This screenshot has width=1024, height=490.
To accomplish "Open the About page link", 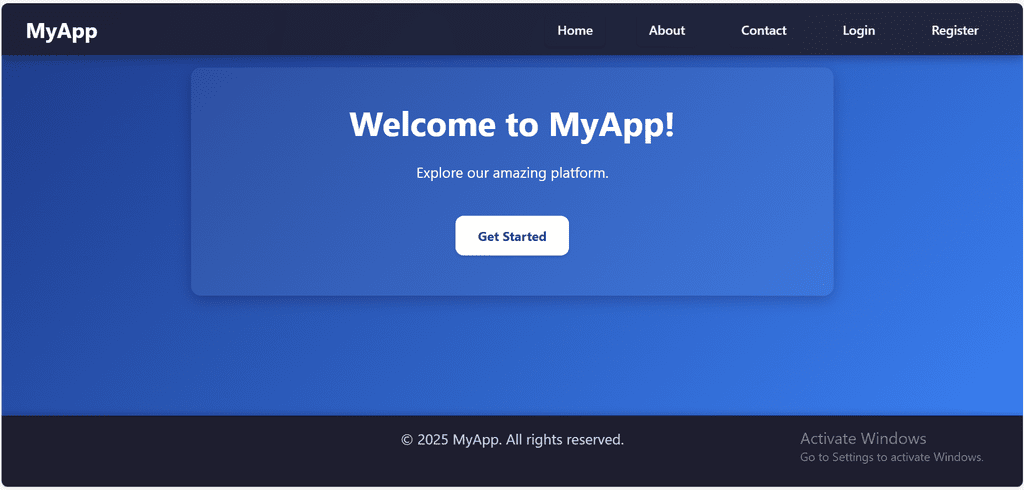I will [667, 31].
